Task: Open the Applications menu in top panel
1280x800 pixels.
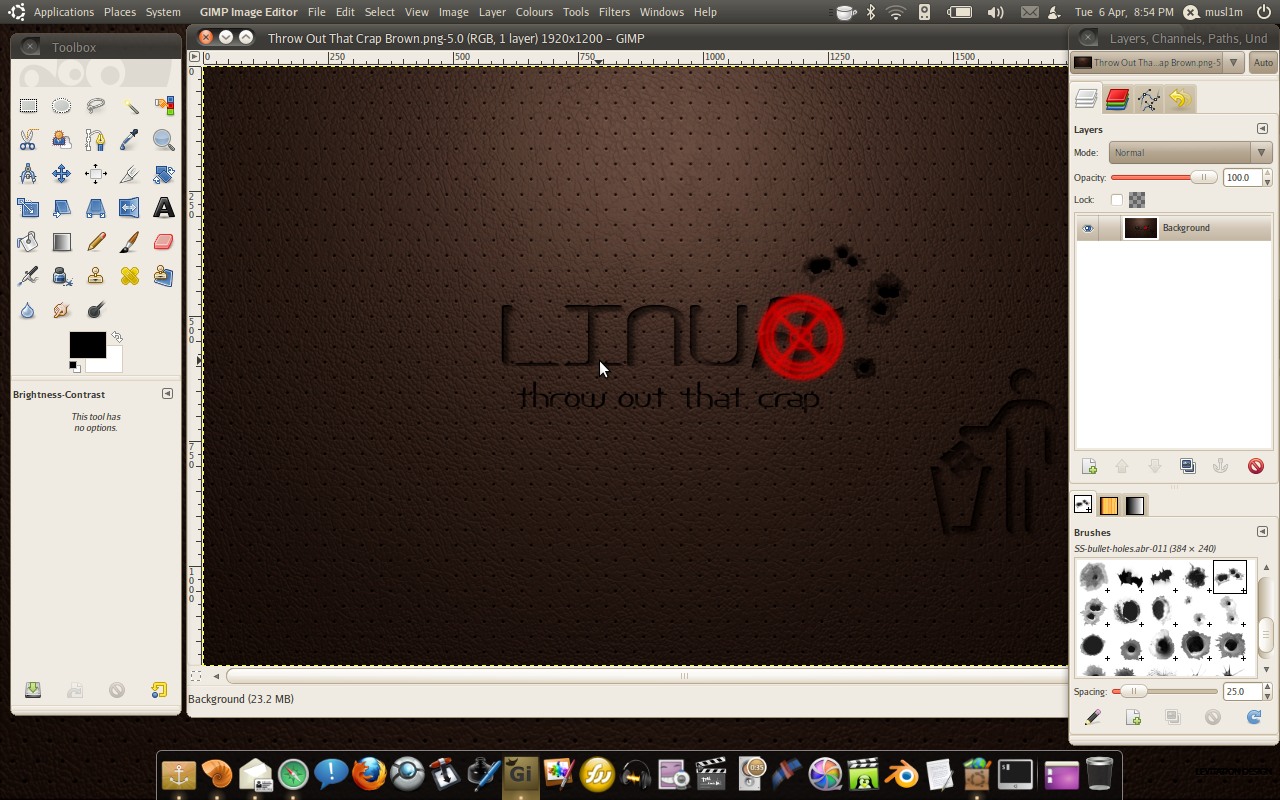Action: click(64, 12)
